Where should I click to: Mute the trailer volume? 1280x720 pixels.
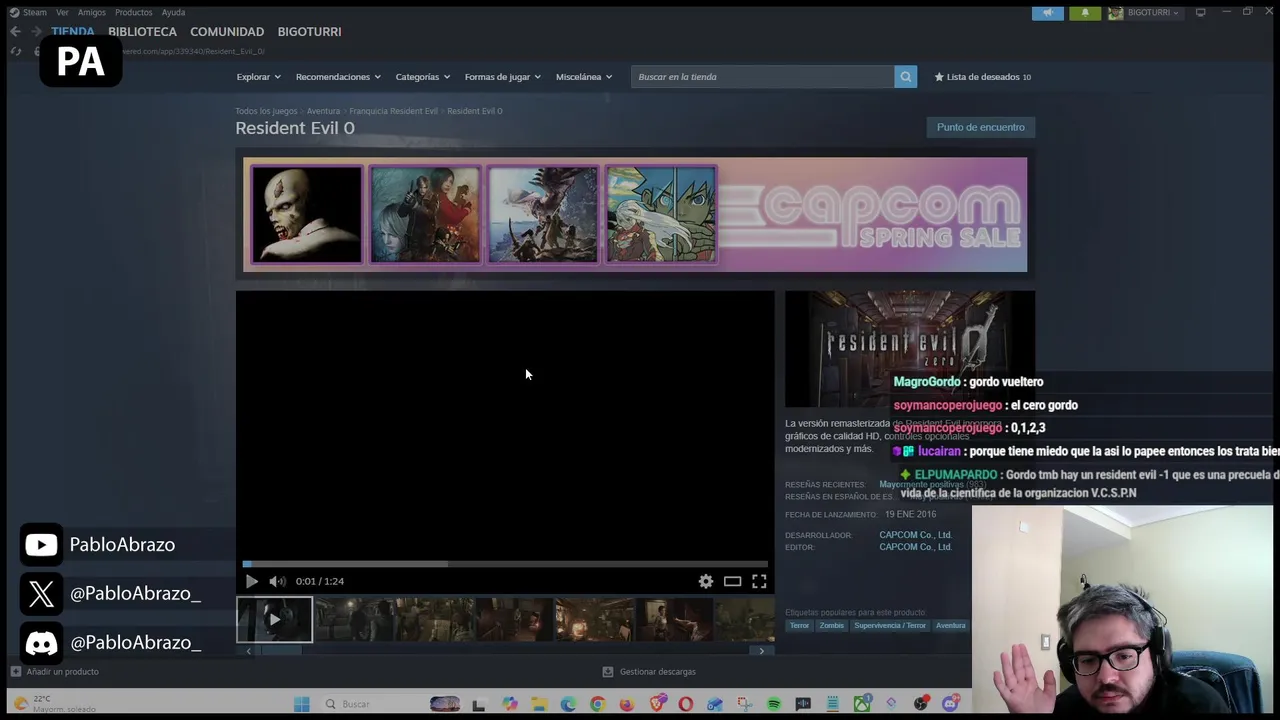point(277,581)
